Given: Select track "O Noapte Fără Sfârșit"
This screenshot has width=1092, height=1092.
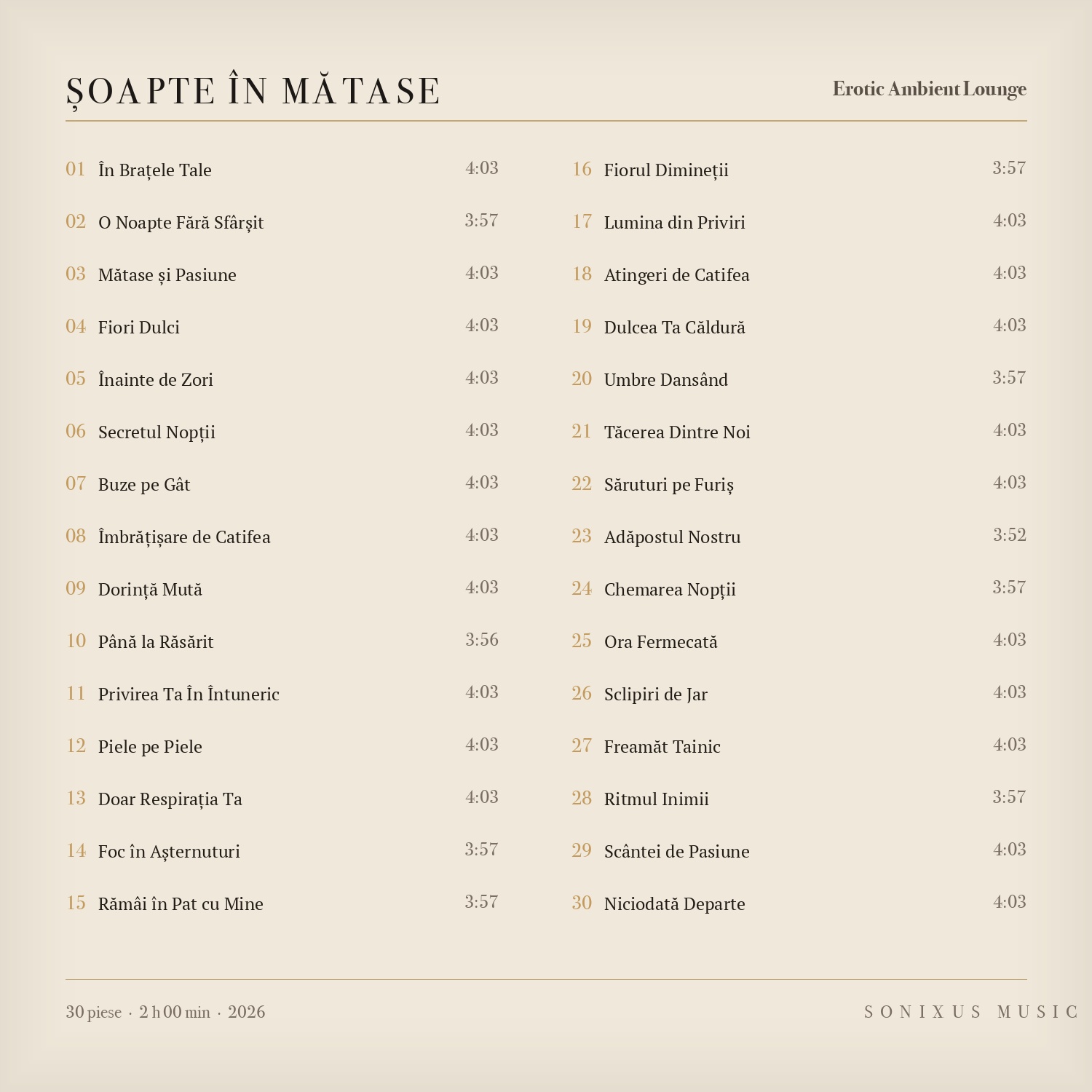Looking at the screenshot, I should tap(181, 222).
